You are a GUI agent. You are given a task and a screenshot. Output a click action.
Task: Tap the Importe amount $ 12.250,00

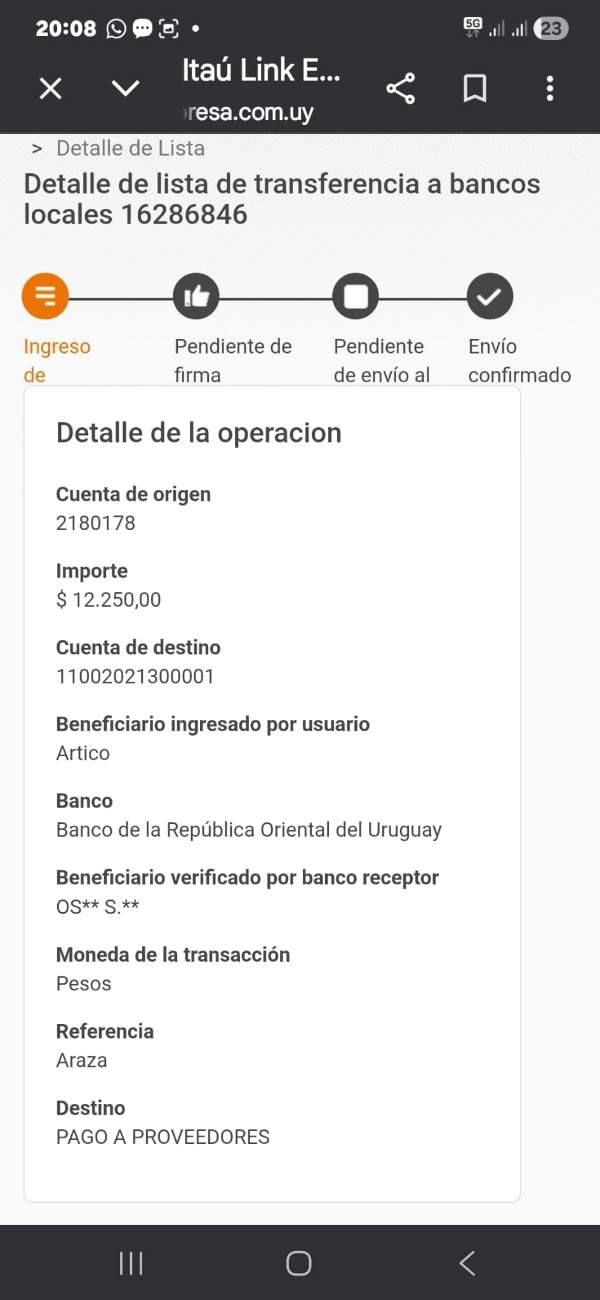109,600
